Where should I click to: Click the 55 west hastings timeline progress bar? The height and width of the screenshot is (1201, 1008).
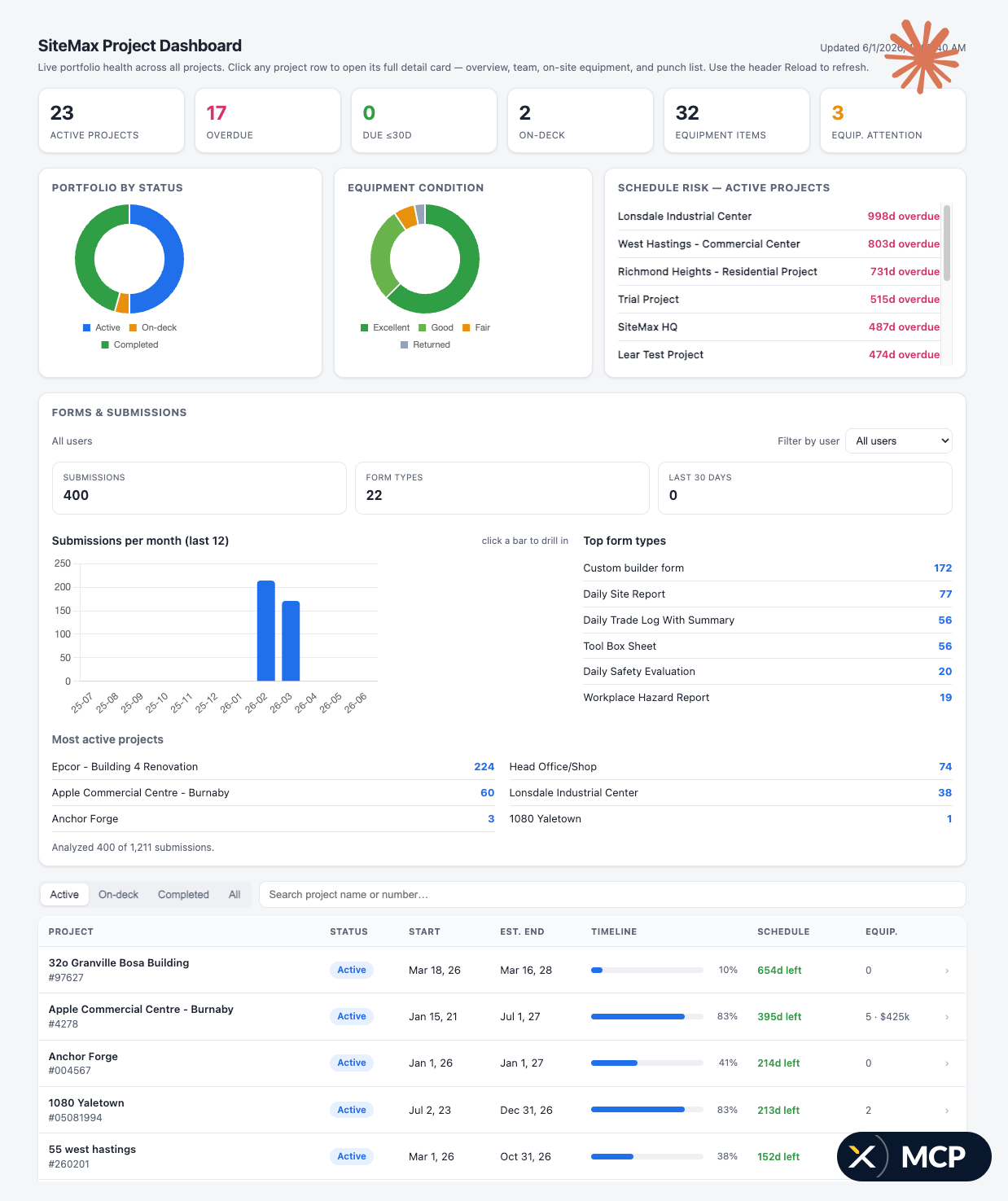[646, 1157]
